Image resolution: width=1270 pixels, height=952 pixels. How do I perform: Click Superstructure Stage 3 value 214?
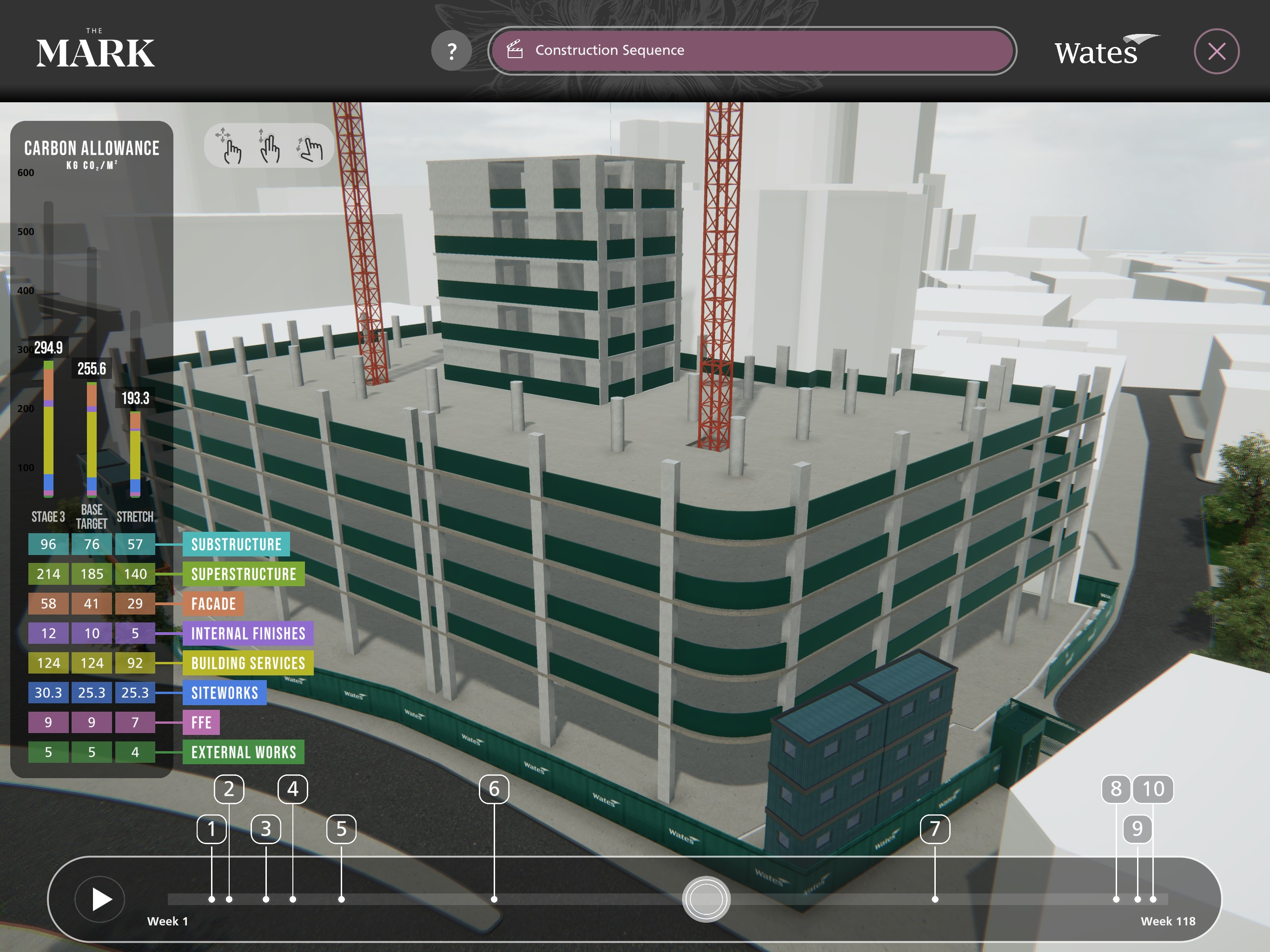tap(48, 574)
